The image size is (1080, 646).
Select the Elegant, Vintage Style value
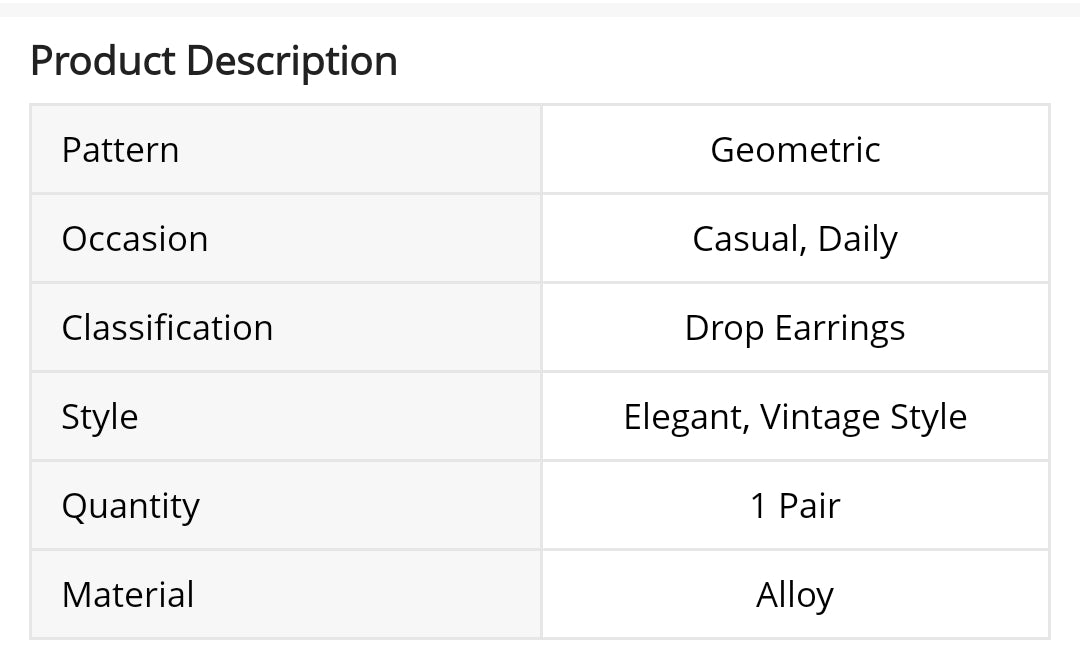pyautogui.click(x=795, y=417)
